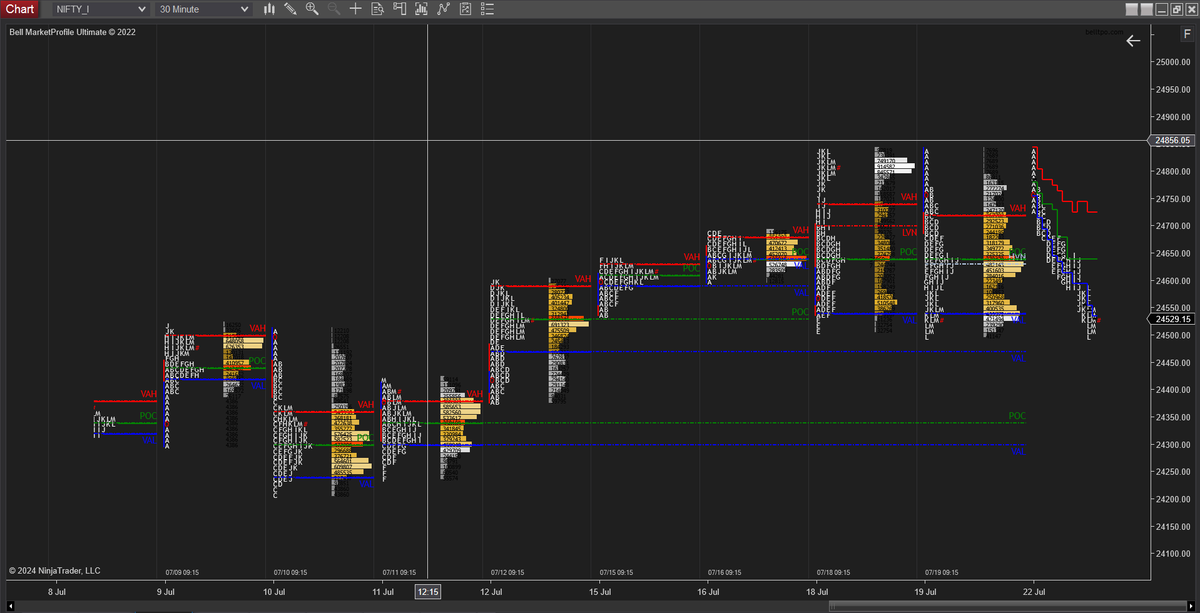Image resolution: width=1200 pixels, height=613 pixels.
Task: Select the crosshair cursor icon
Action: point(356,9)
